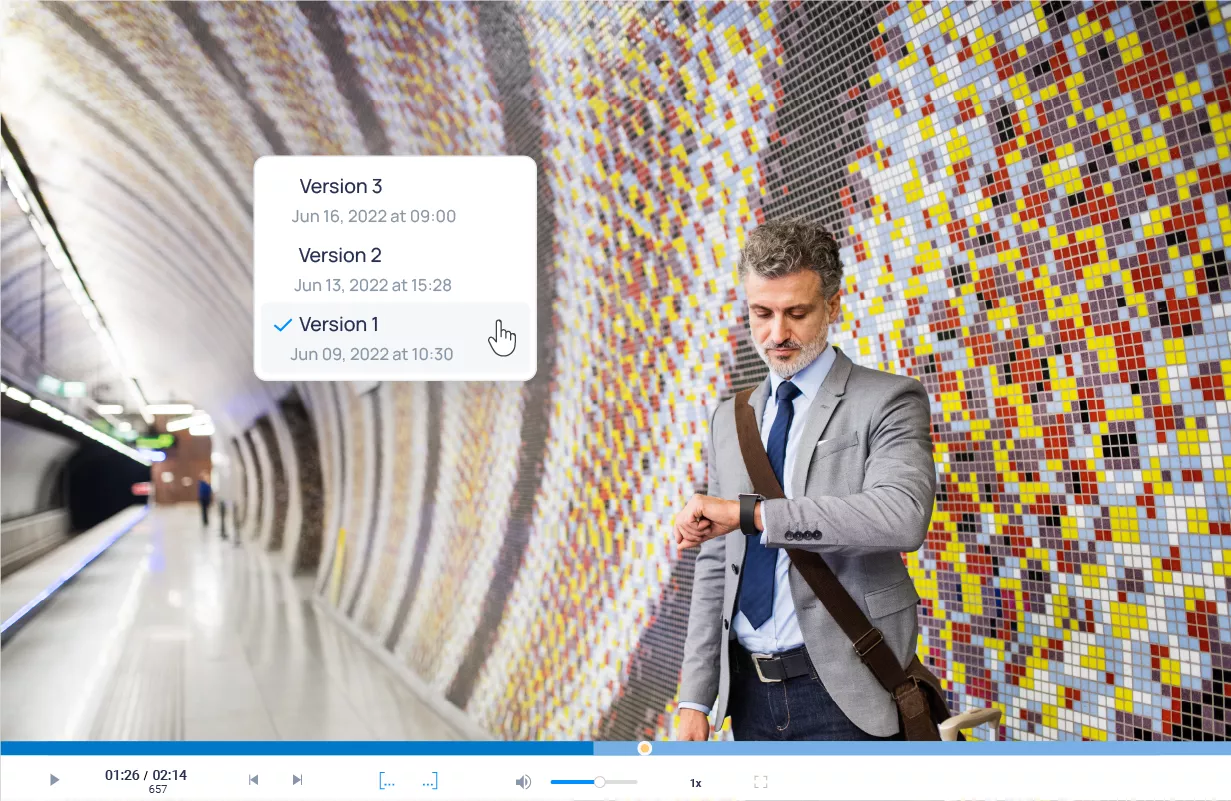
Task: Set the loop out-point bracket
Action: [429, 781]
